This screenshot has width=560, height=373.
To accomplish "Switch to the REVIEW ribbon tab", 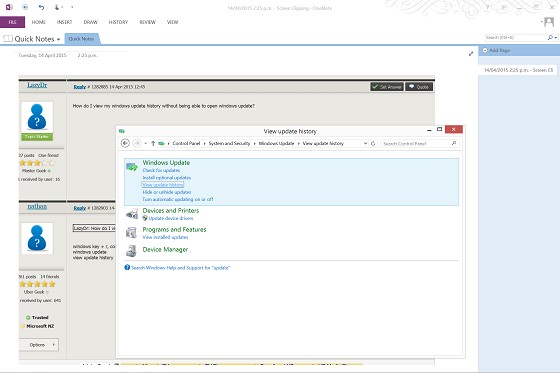I will 148,22.
